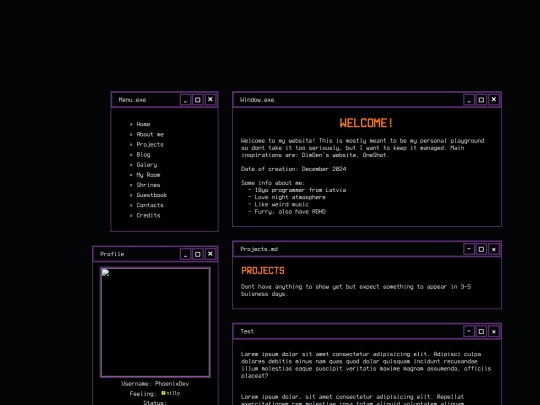Close the Window.exe window

494,100
